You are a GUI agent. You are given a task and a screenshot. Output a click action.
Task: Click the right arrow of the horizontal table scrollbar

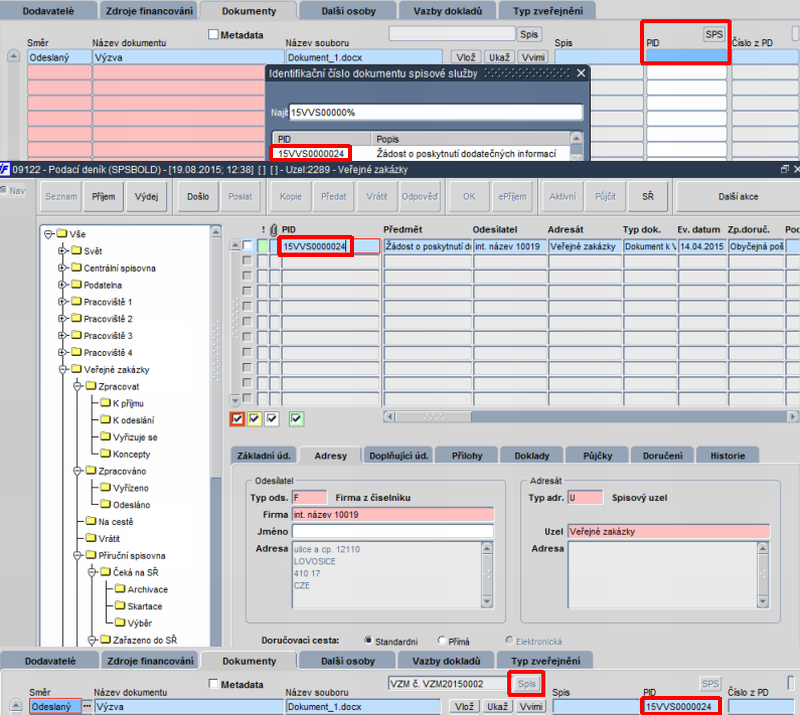[x=792, y=417]
